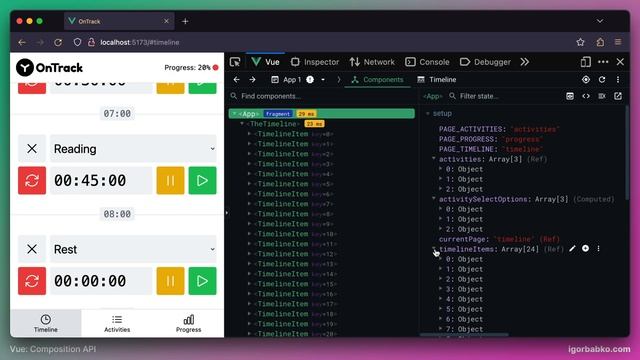Click the currentPage state value
This screenshot has height=360, width=640.
(x=514, y=239)
